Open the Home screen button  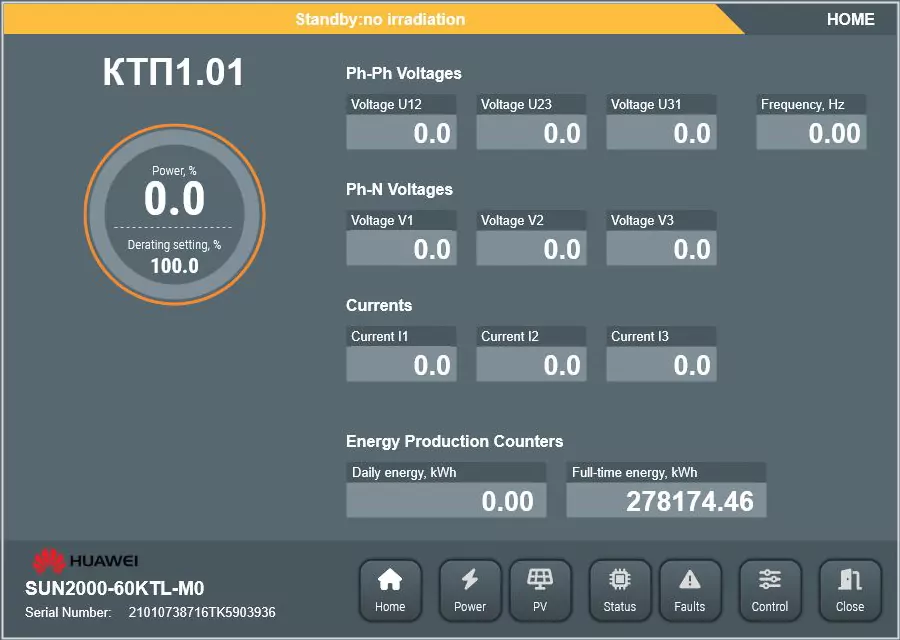390,591
